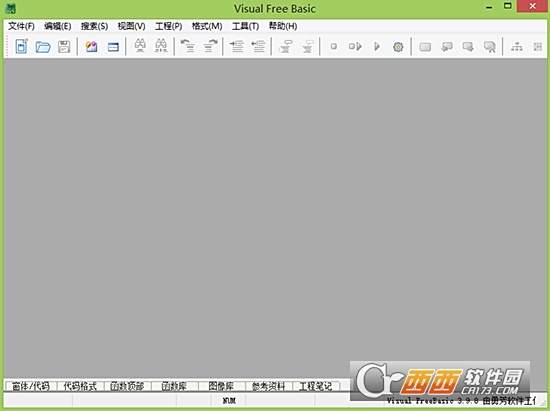The height and width of the screenshot is (411, 550).
Task: Click the blue window form icon
Action: tap(113, 47)
